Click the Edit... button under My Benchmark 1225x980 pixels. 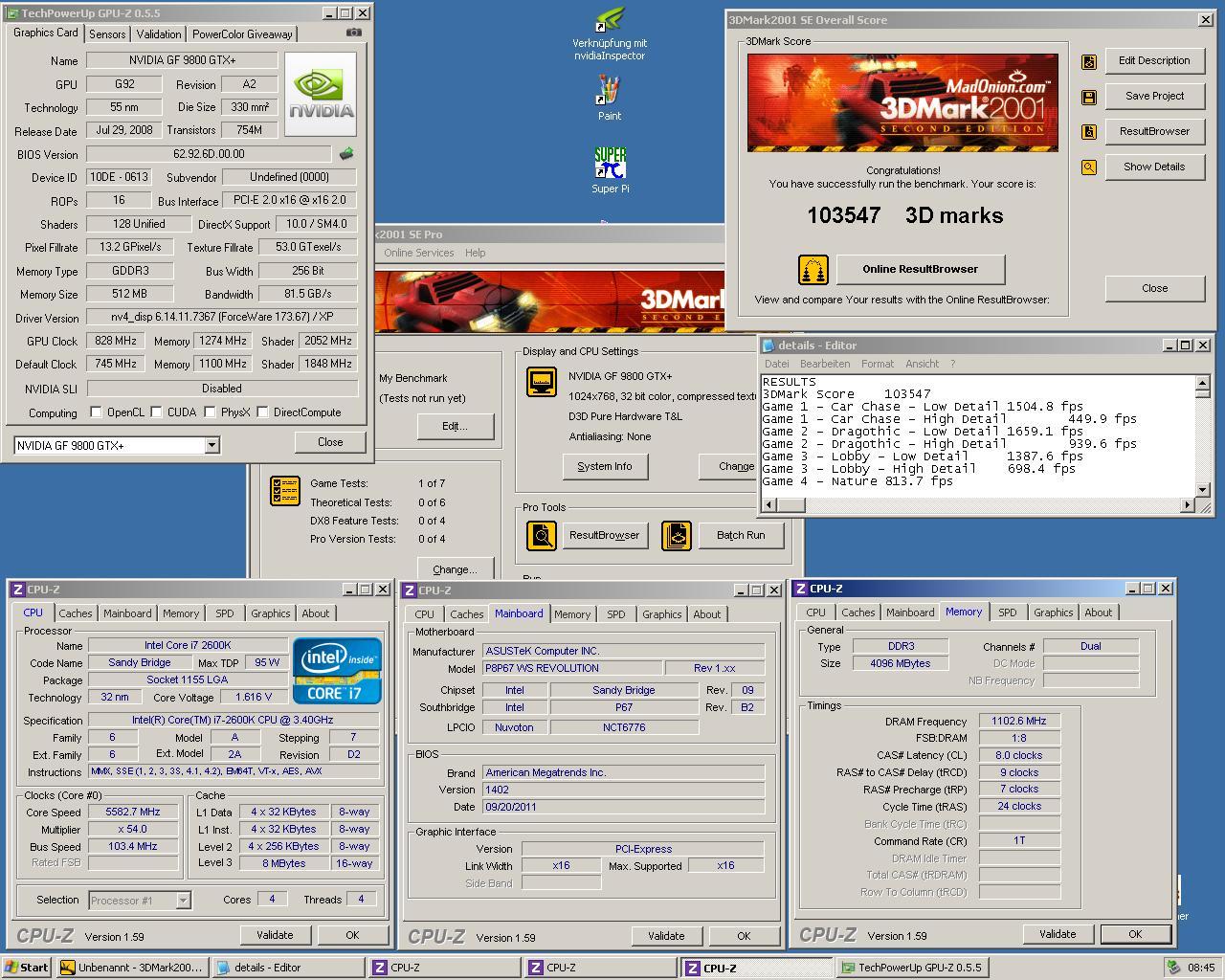[455, 426]
